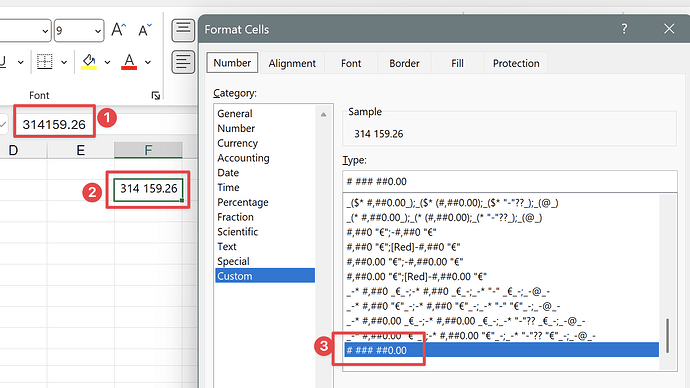Select format _-* #,##0 "€"_-;-* #,##0 "€"_-
Screen dimensions: 690x388
[501, 306]
